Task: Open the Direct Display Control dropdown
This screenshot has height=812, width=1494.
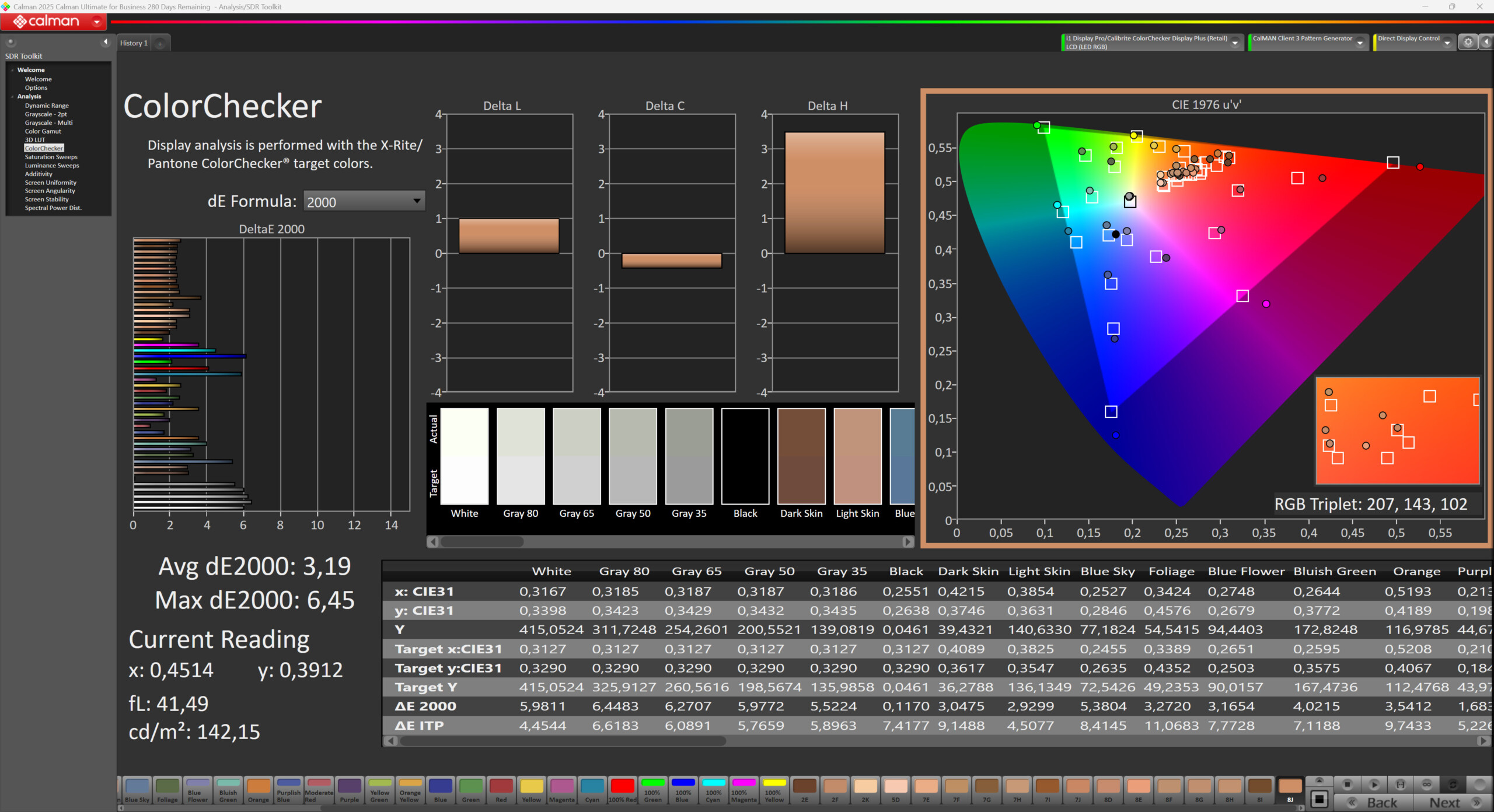Action: [x=1447, y=43]
